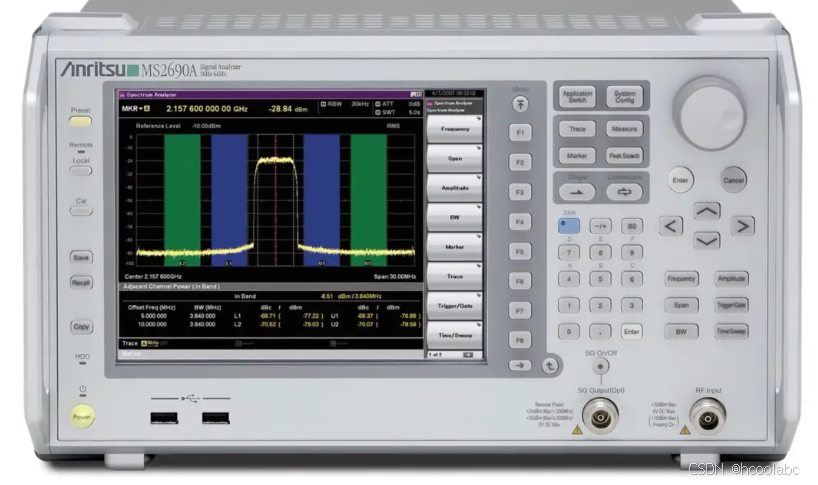Open the on-screen Trigger/Gate softkey
The width and height of the screenshot is (818, 485).
[454, 306]
